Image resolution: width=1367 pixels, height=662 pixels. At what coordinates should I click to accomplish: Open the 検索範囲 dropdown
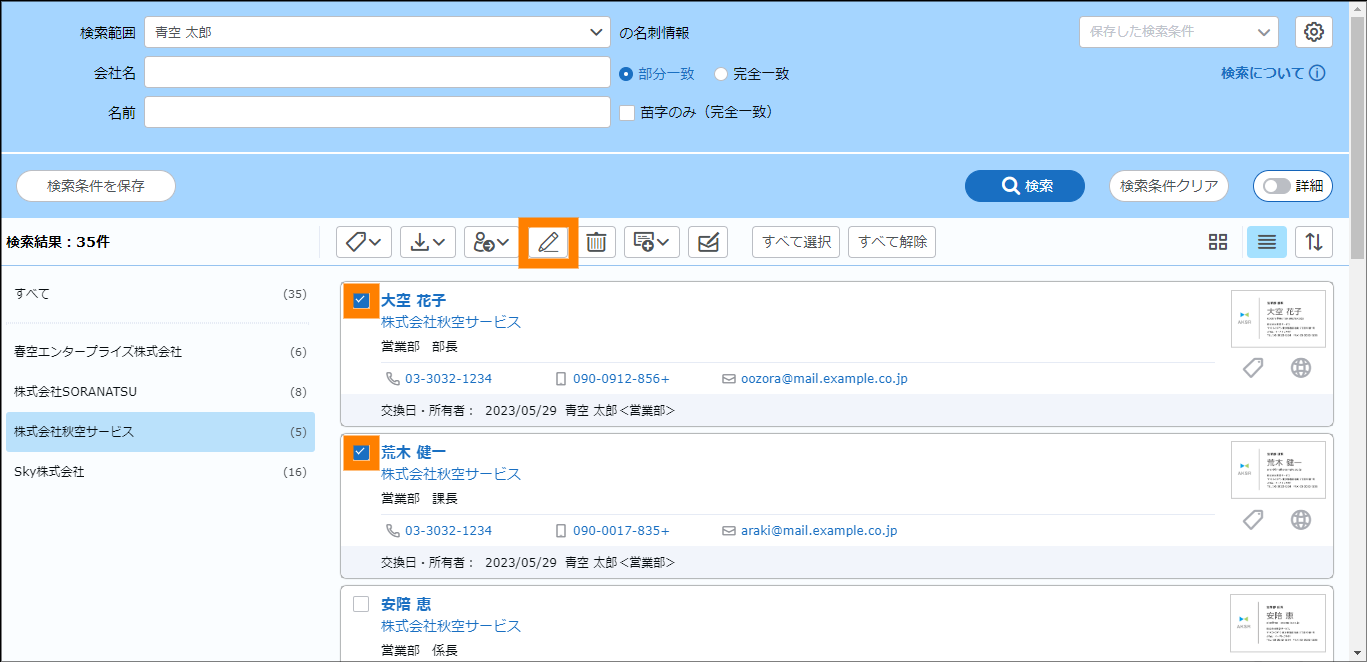point(377,32)
